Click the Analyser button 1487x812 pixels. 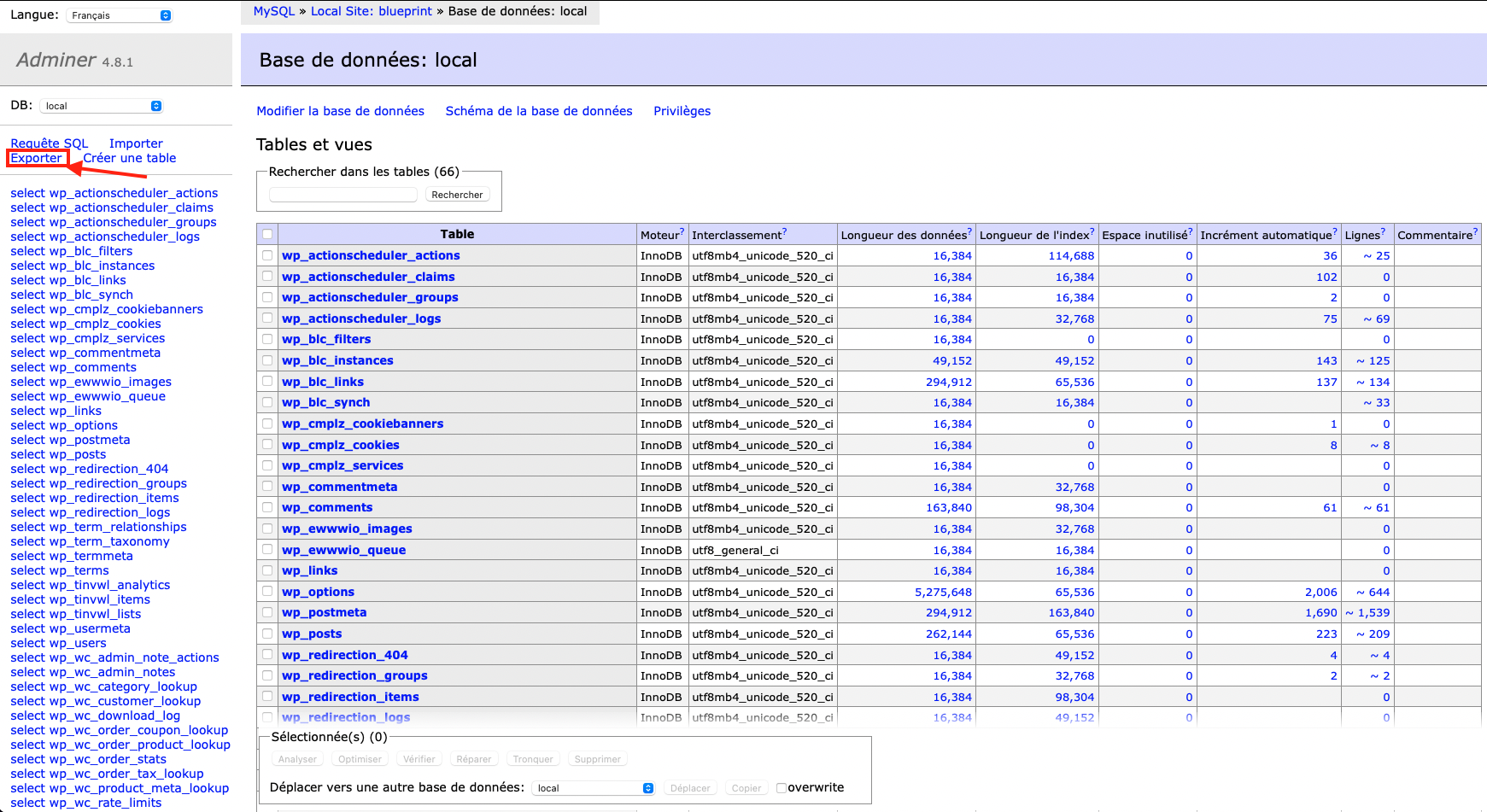297,759
